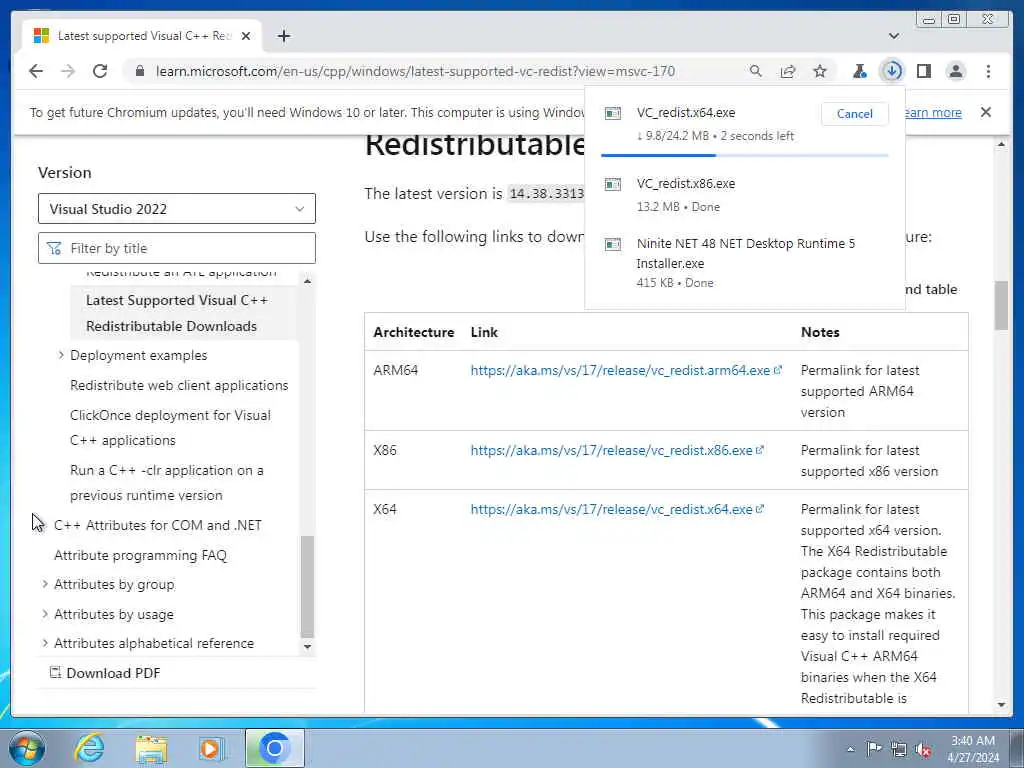Open Windows Explorer from taskbar
This screenshot has height=768, width=1024.
pos(151,748)
